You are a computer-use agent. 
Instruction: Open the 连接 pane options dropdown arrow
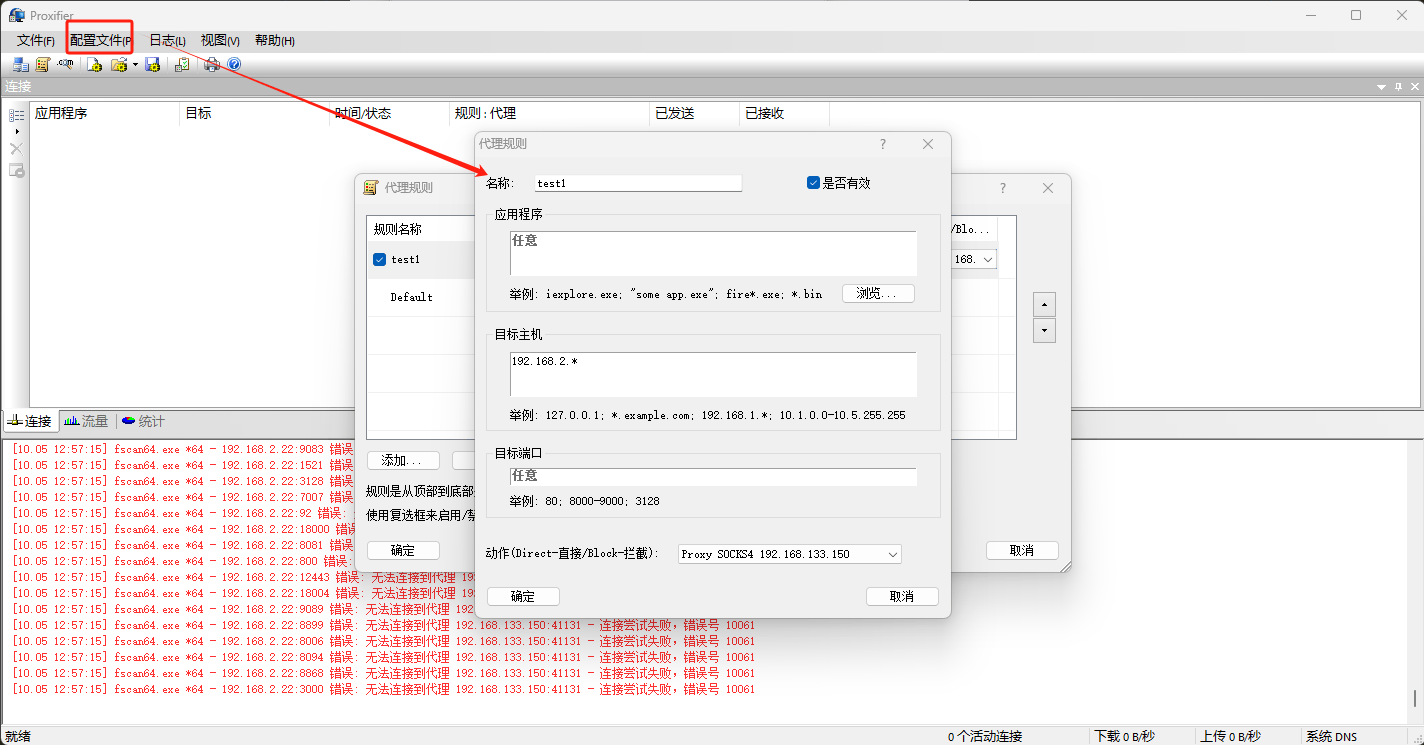coord(1382,87)
